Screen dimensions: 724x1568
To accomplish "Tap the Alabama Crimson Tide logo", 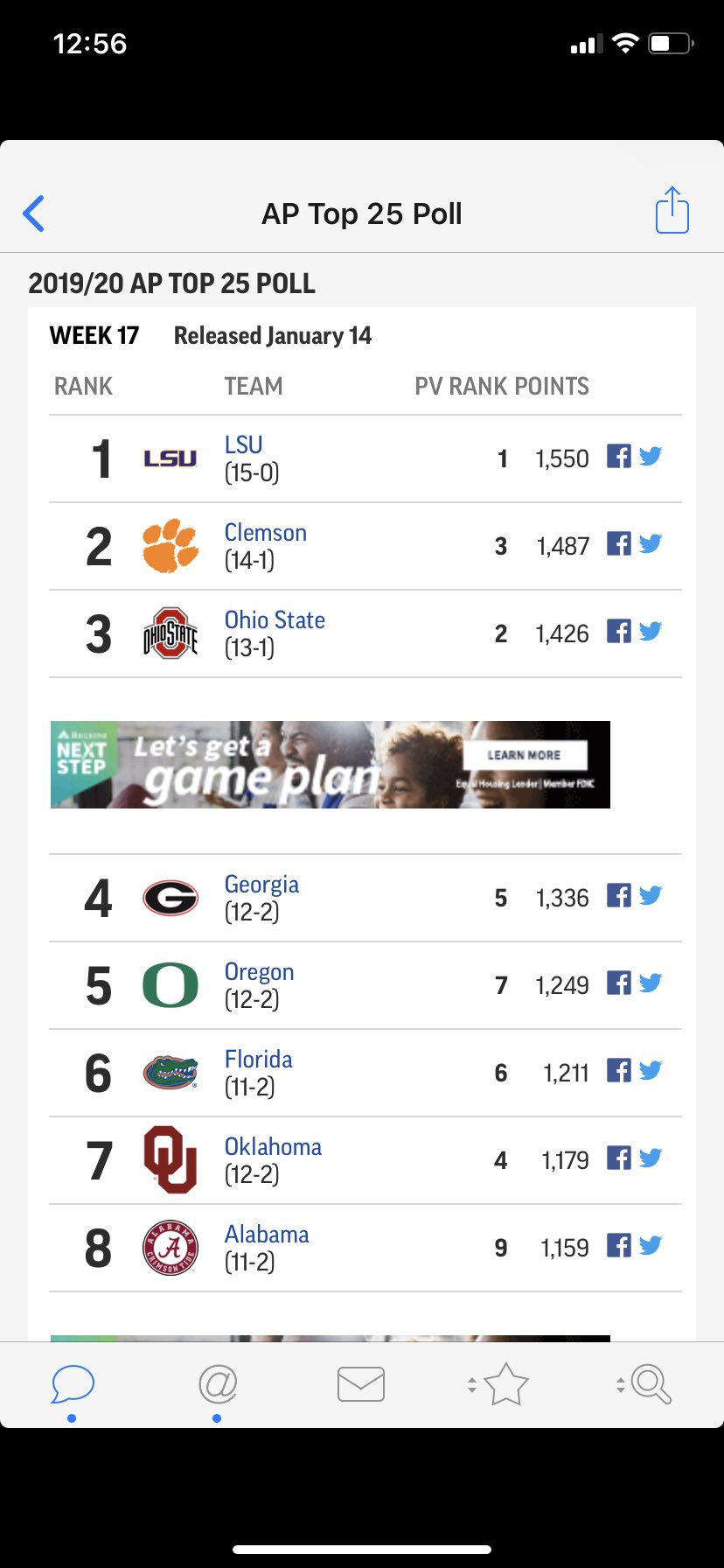I will (171, 1248).
